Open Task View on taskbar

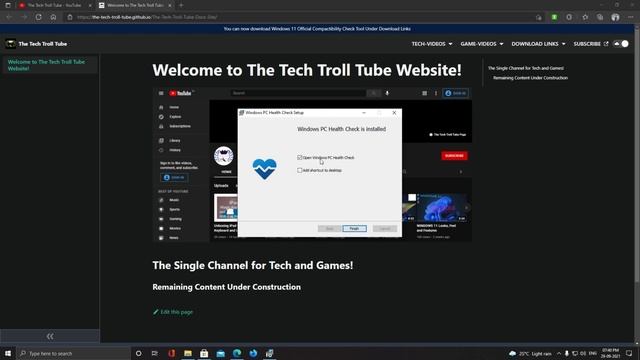tap(155, 353)
